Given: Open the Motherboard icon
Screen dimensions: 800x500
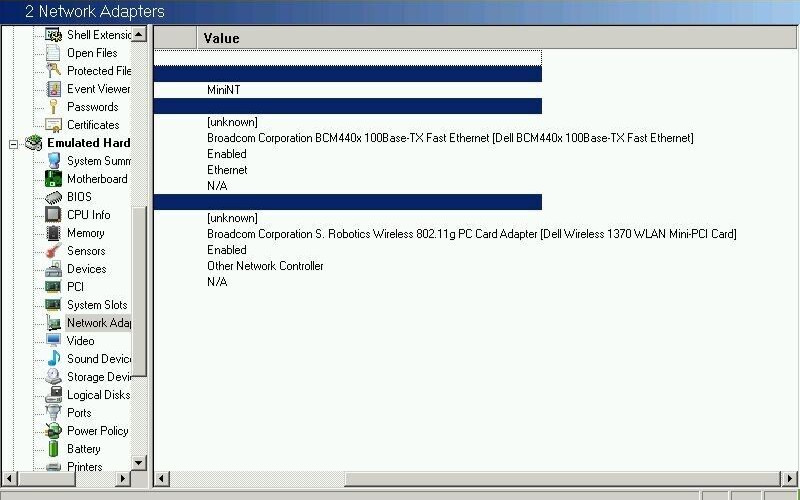Looking at the screenshot, I should [x=53, y=179].
